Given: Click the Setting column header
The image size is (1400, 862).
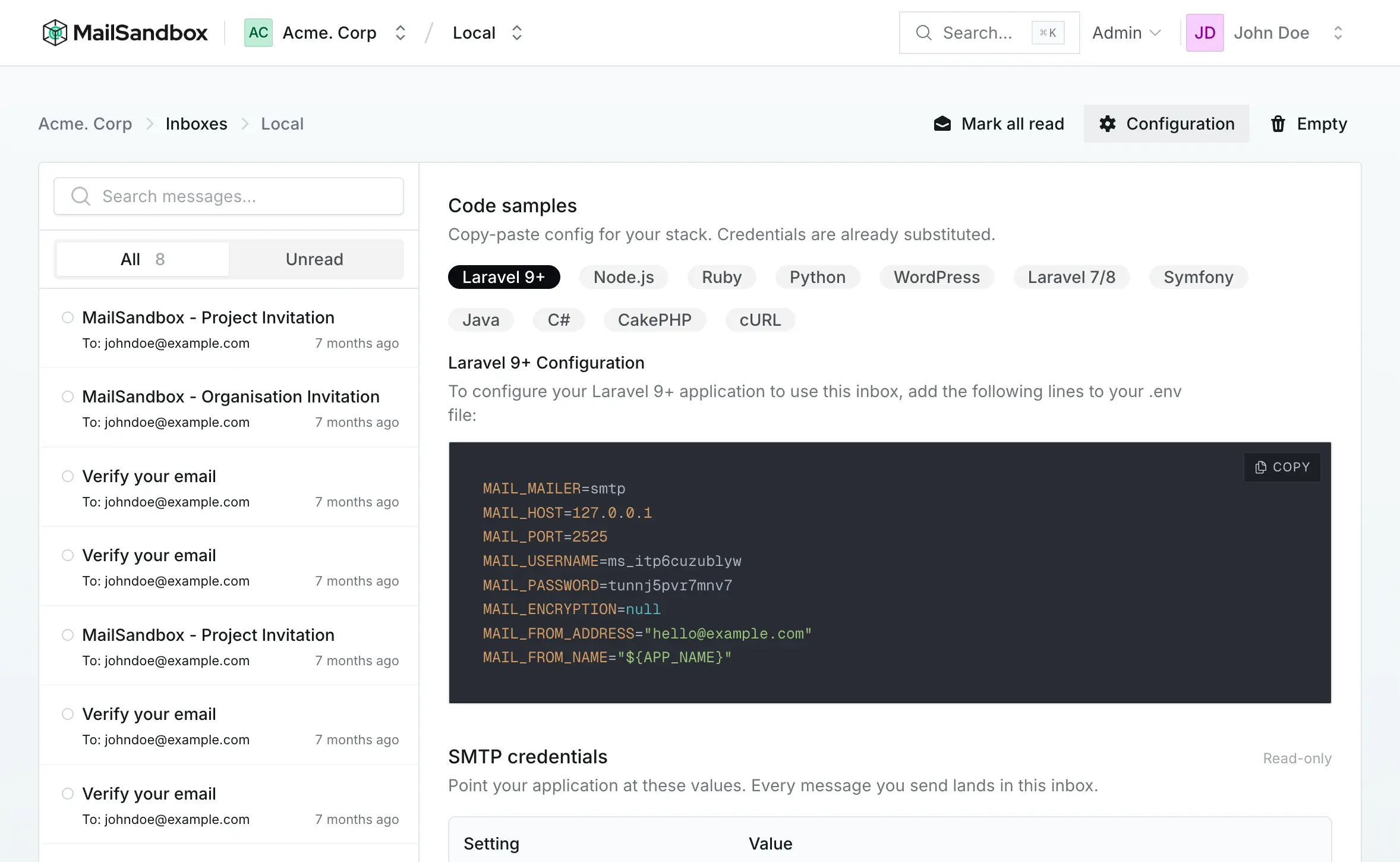Looking at the screenshot, I should point(491,844).
